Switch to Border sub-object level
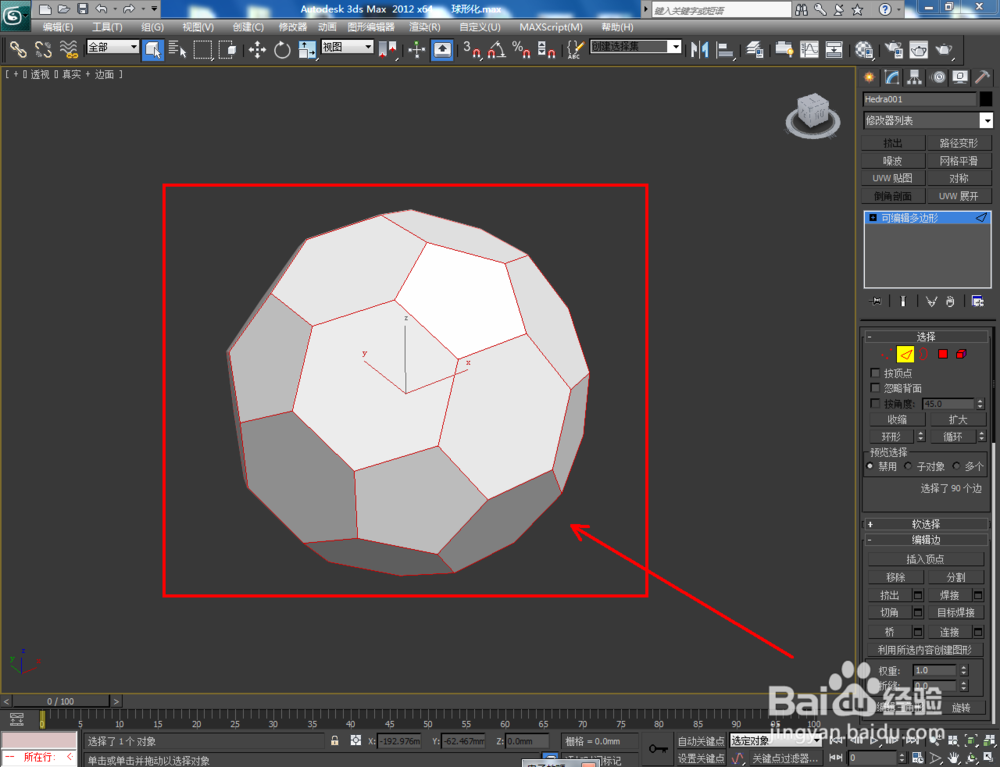This screenshot has width=1000, height=767. point(924,354)
